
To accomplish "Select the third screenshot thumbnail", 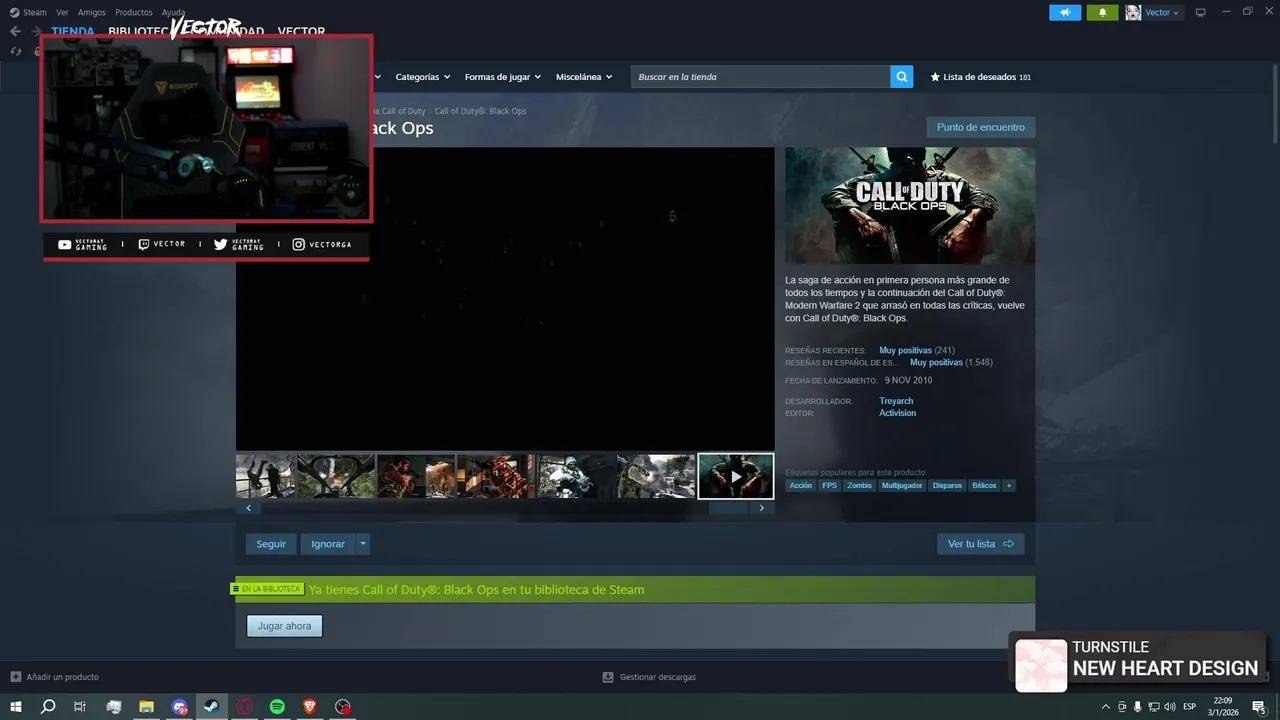I will pyautogui.click(x=416, y=476).
